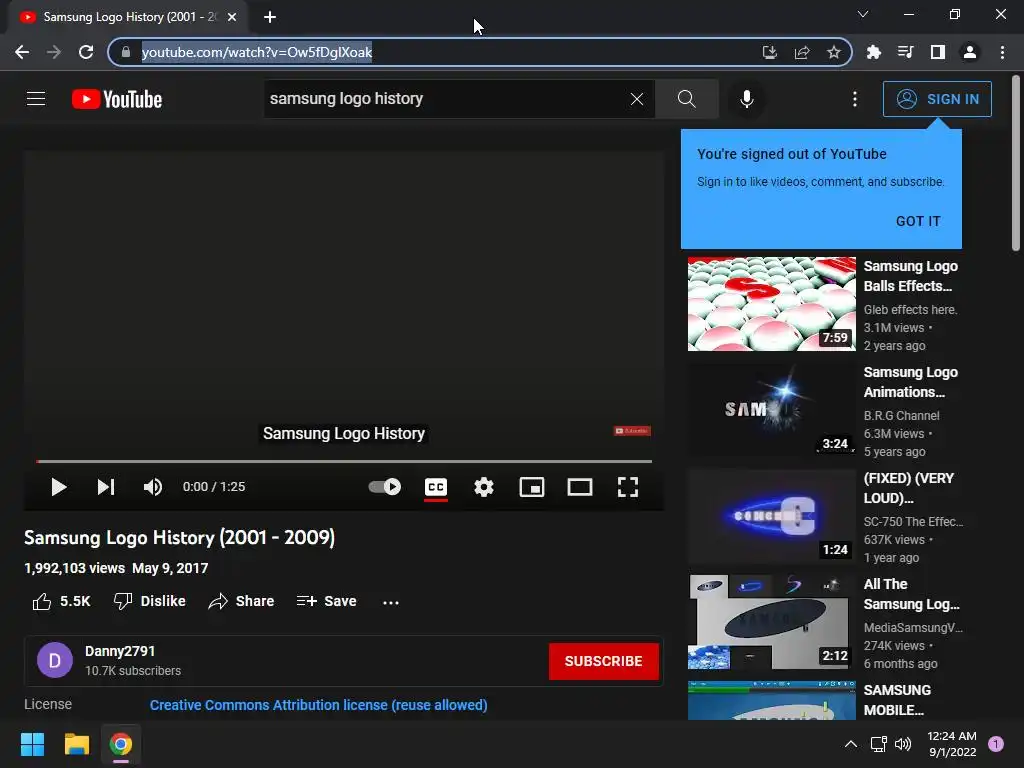
Task: Open the Chrome extensions puzzle icon
Action: click(874, 52)
